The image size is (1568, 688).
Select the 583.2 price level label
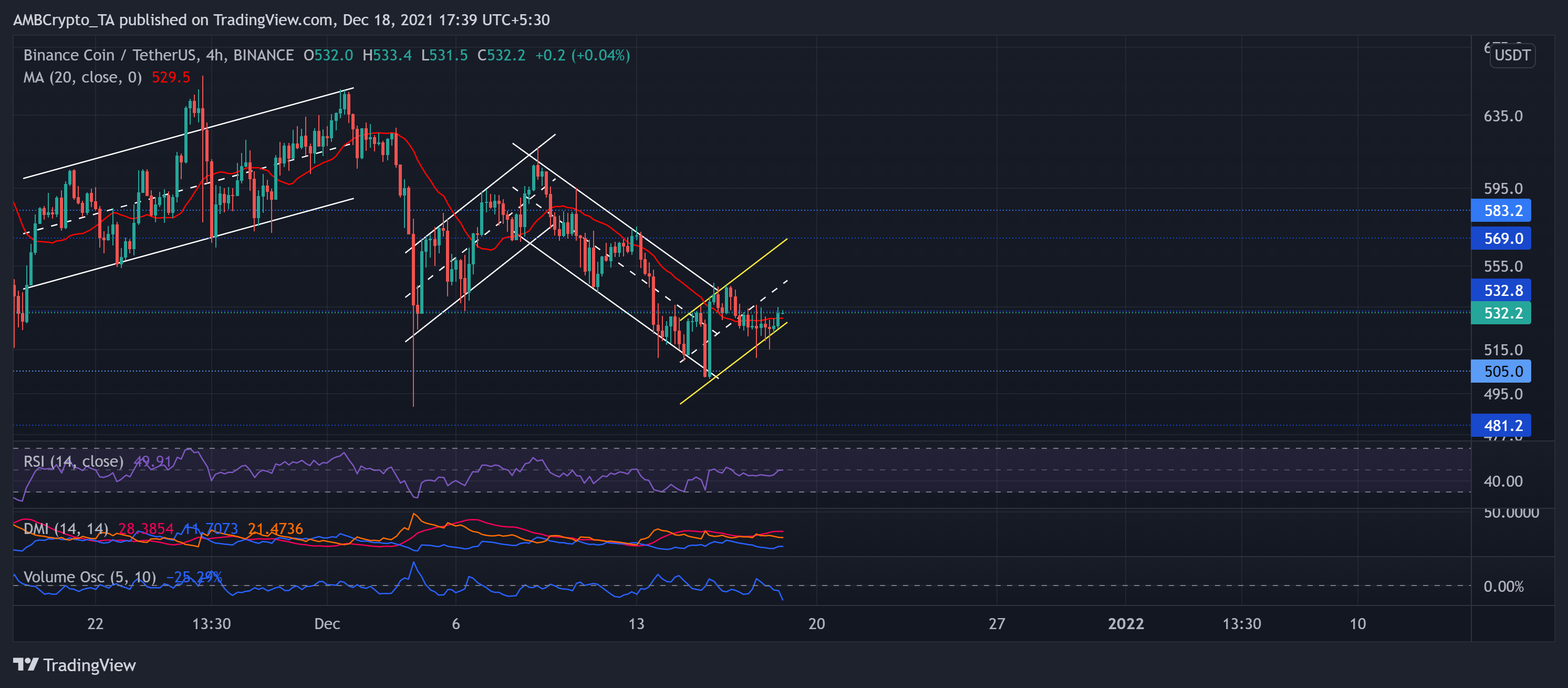point(1500,211)
